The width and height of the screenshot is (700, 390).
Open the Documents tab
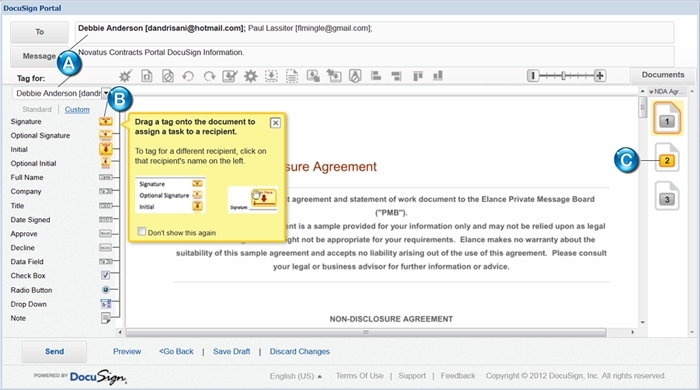coord(662,75)
